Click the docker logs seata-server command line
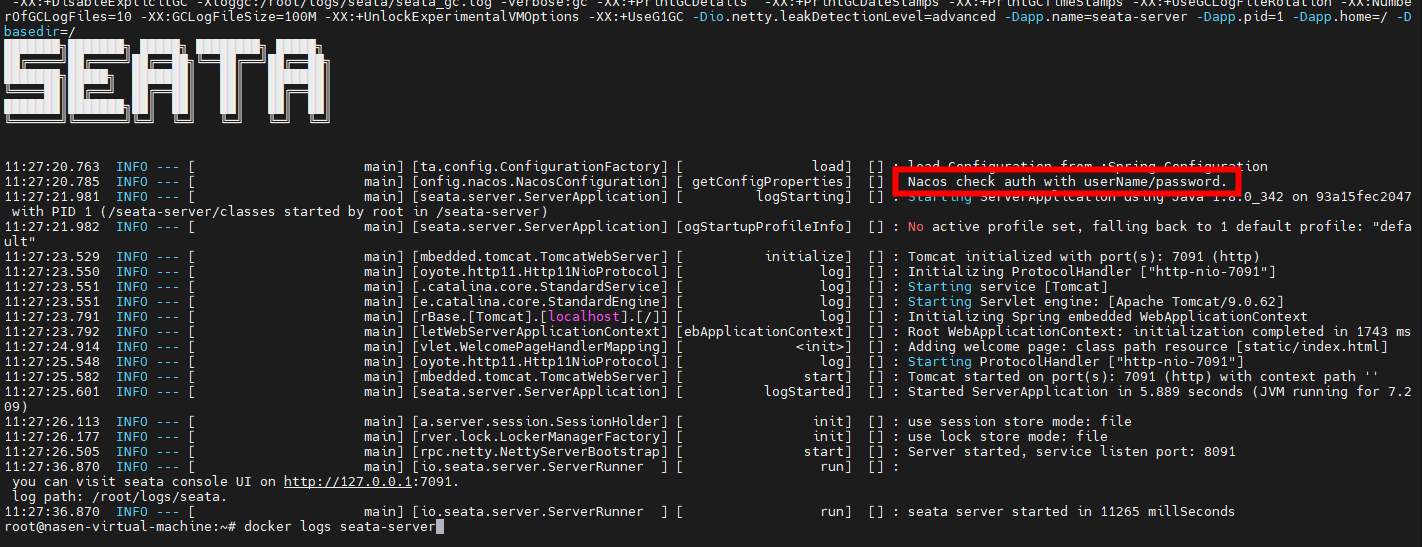This screenshot has height=547, width=1422. pos(339,527)
